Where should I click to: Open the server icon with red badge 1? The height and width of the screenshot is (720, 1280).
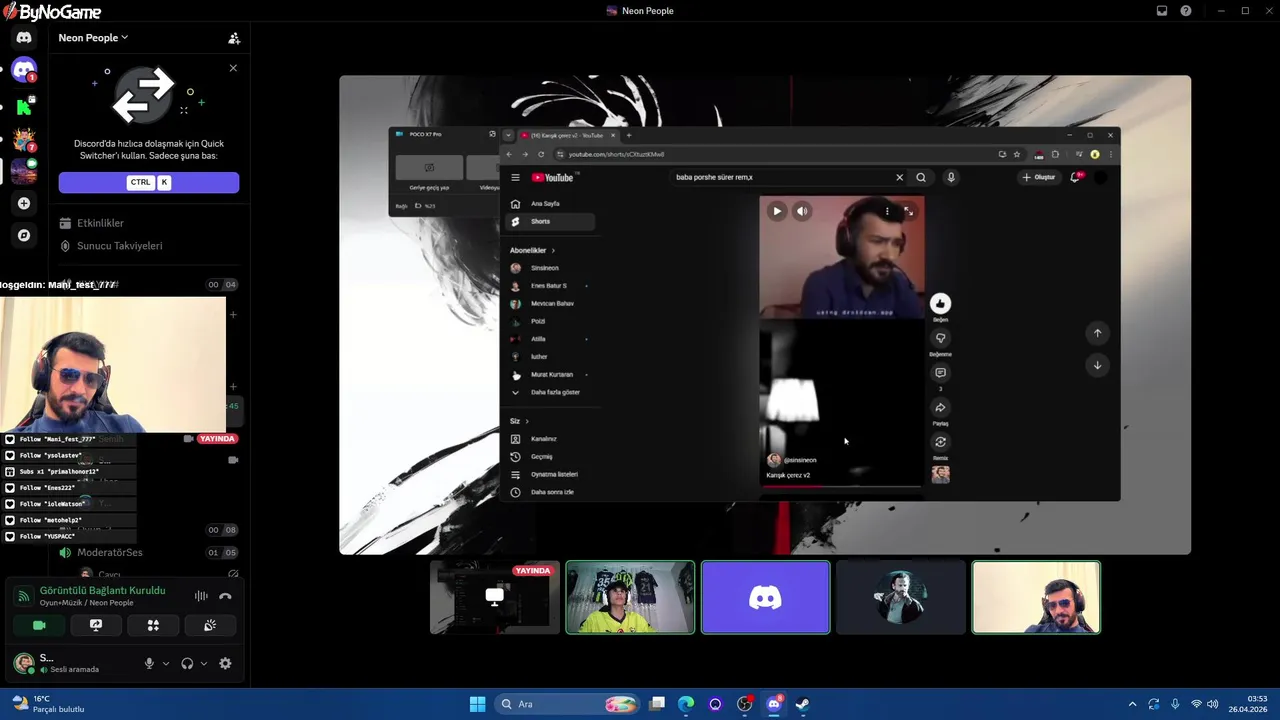click(x=24, y=70)
